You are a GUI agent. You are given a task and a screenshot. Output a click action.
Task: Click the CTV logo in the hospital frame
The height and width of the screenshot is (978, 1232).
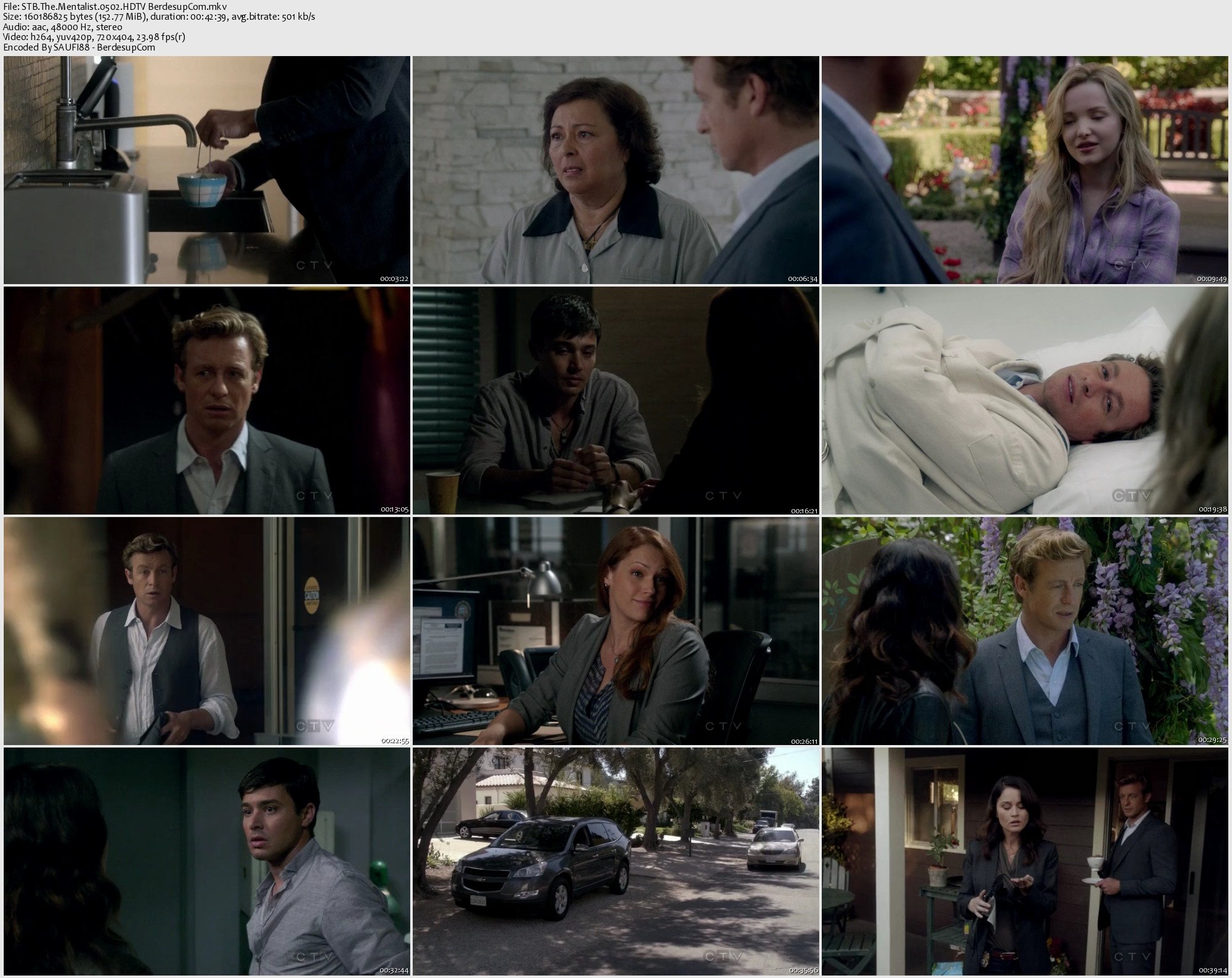(1131, 495)
